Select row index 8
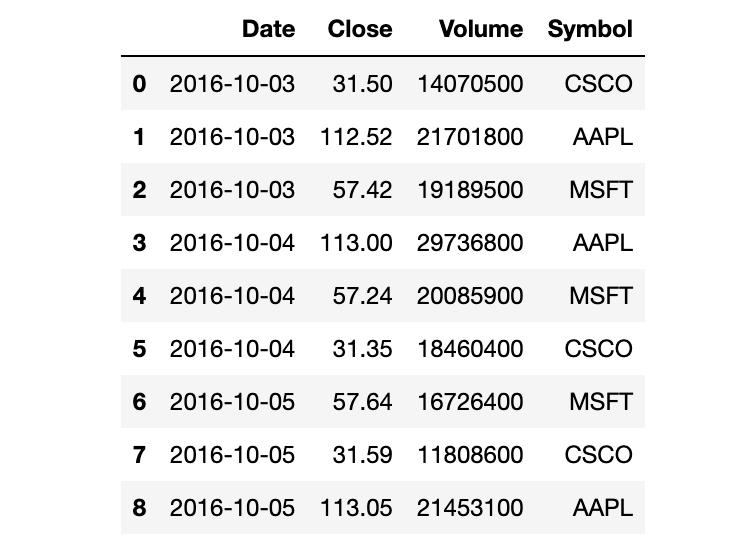Image resolution: width=732 pixels, height=544 pixels. pos(139,508)
